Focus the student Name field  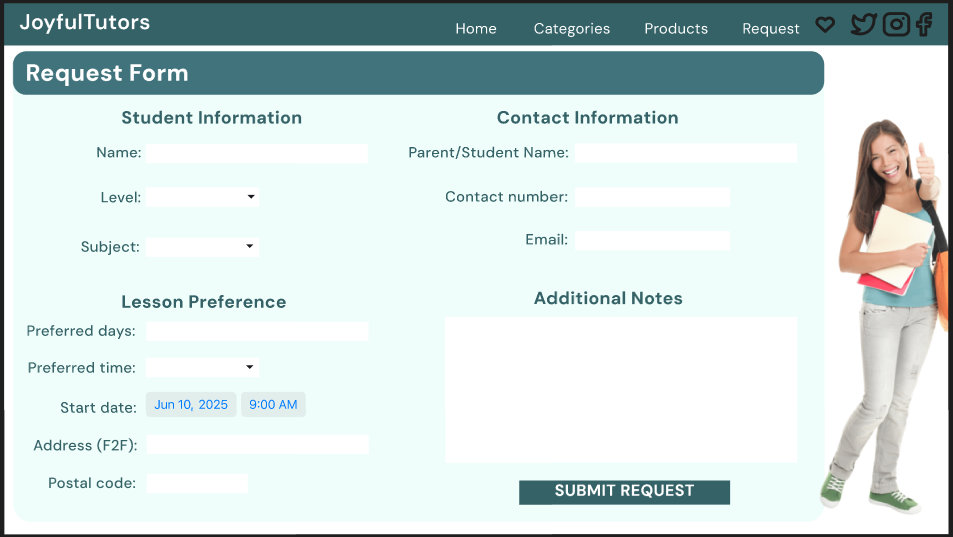click(257, 154)
